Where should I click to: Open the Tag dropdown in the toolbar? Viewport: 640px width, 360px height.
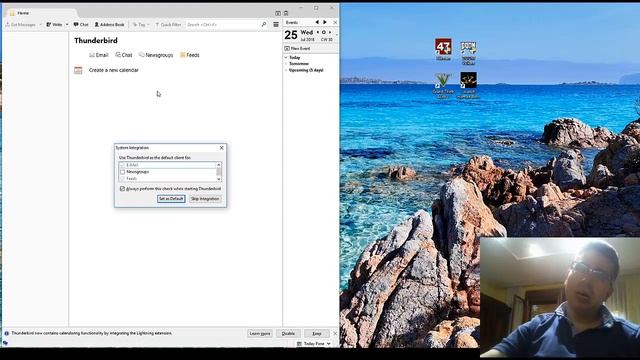(141, 25)
